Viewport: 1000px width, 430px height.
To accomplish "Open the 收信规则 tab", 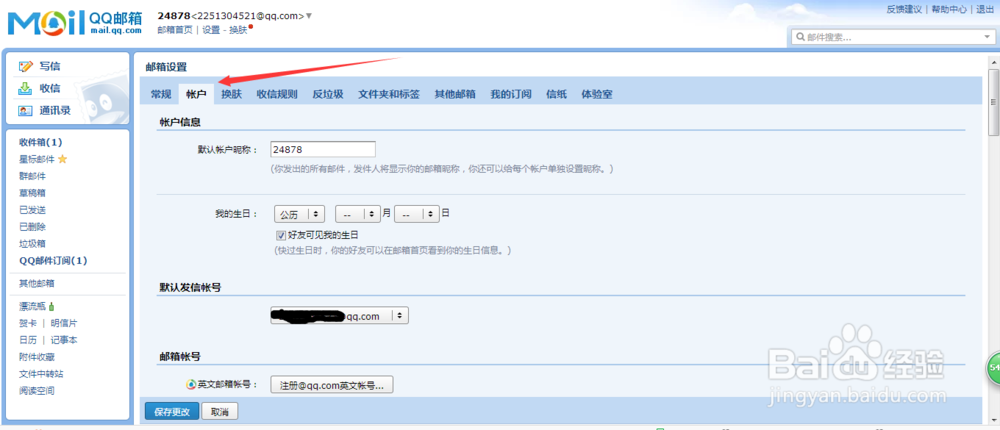I will point(277,94).
